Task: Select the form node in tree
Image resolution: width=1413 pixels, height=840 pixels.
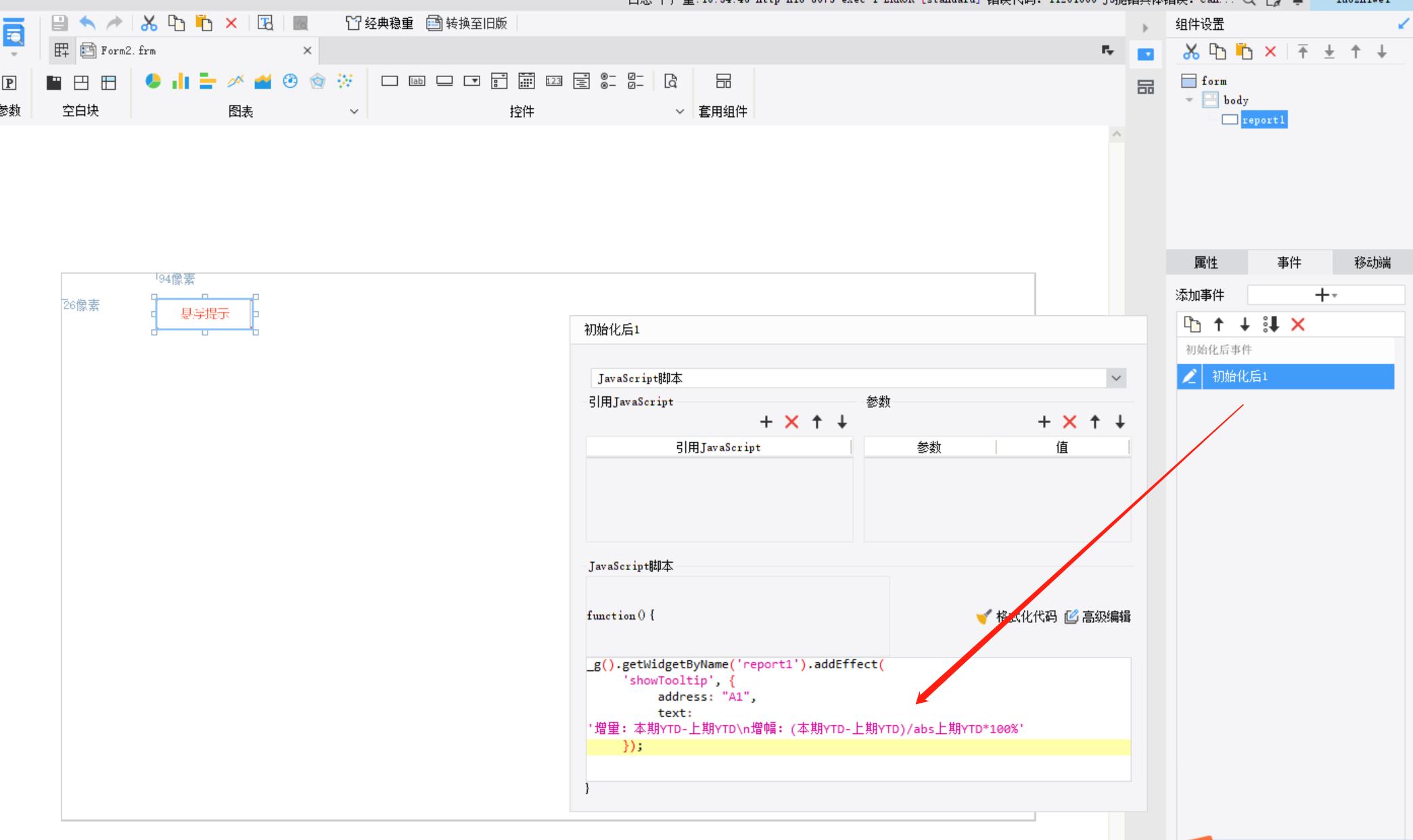Action: [1213, 81]
